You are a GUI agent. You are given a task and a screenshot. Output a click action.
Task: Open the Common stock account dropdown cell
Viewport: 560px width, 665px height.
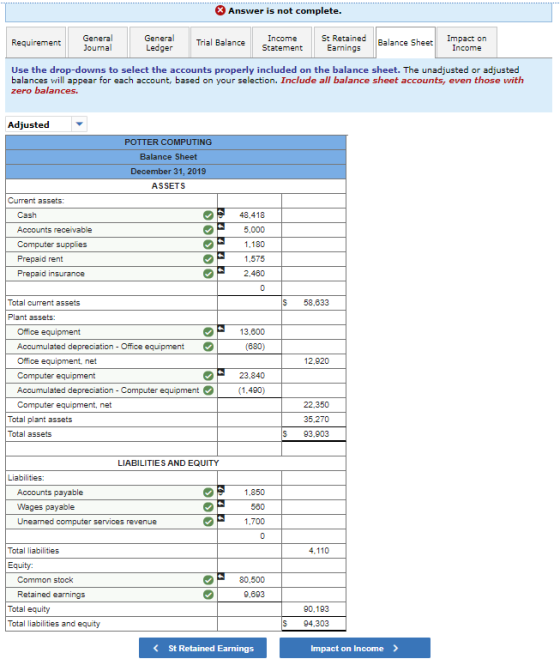[112, 579]
